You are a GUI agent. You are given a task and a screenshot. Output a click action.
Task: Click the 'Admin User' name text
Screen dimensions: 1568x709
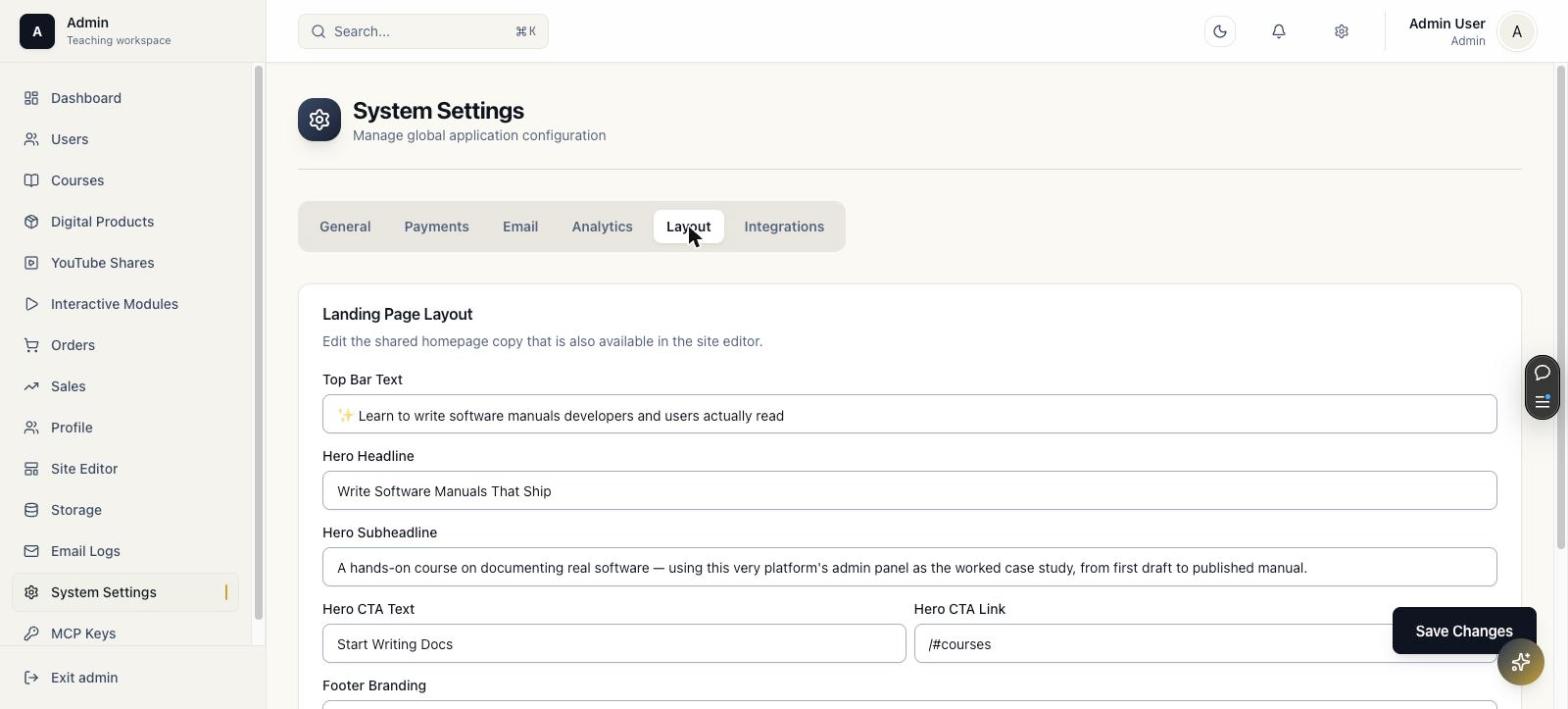coord(1447,23)
